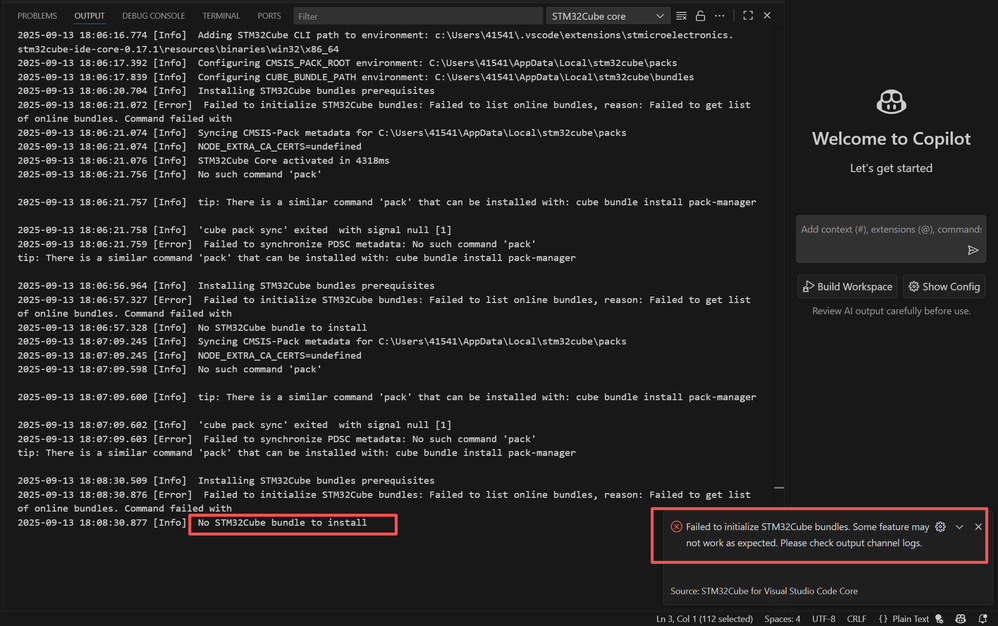
Task: Open Copilot status icon in status bar
Action: pos(960,619)
